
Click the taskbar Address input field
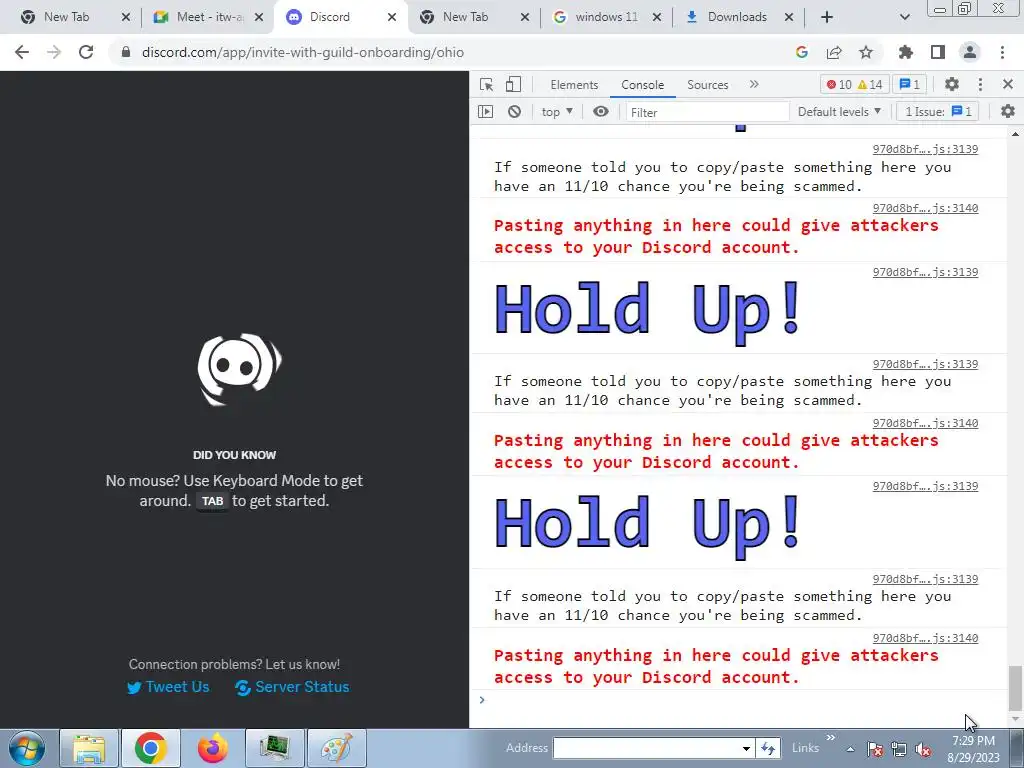[x=647, y=748]
